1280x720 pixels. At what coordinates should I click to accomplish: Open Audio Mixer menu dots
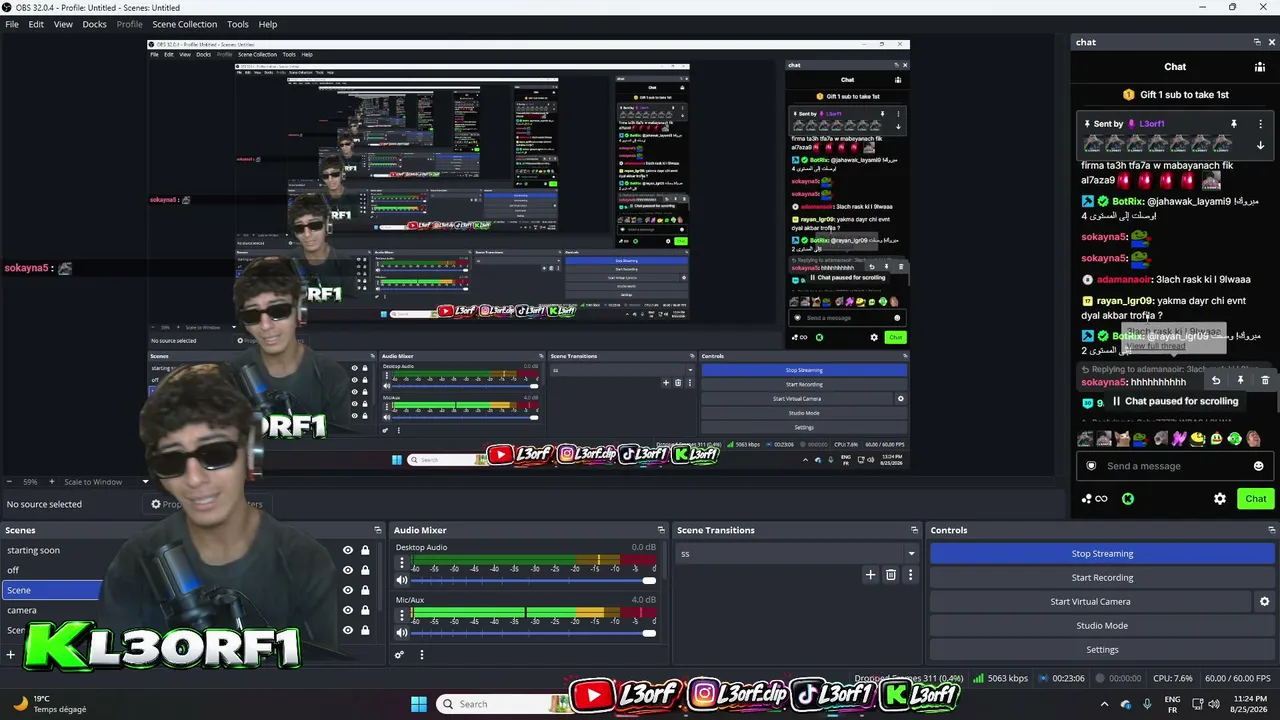click(421, 655)
